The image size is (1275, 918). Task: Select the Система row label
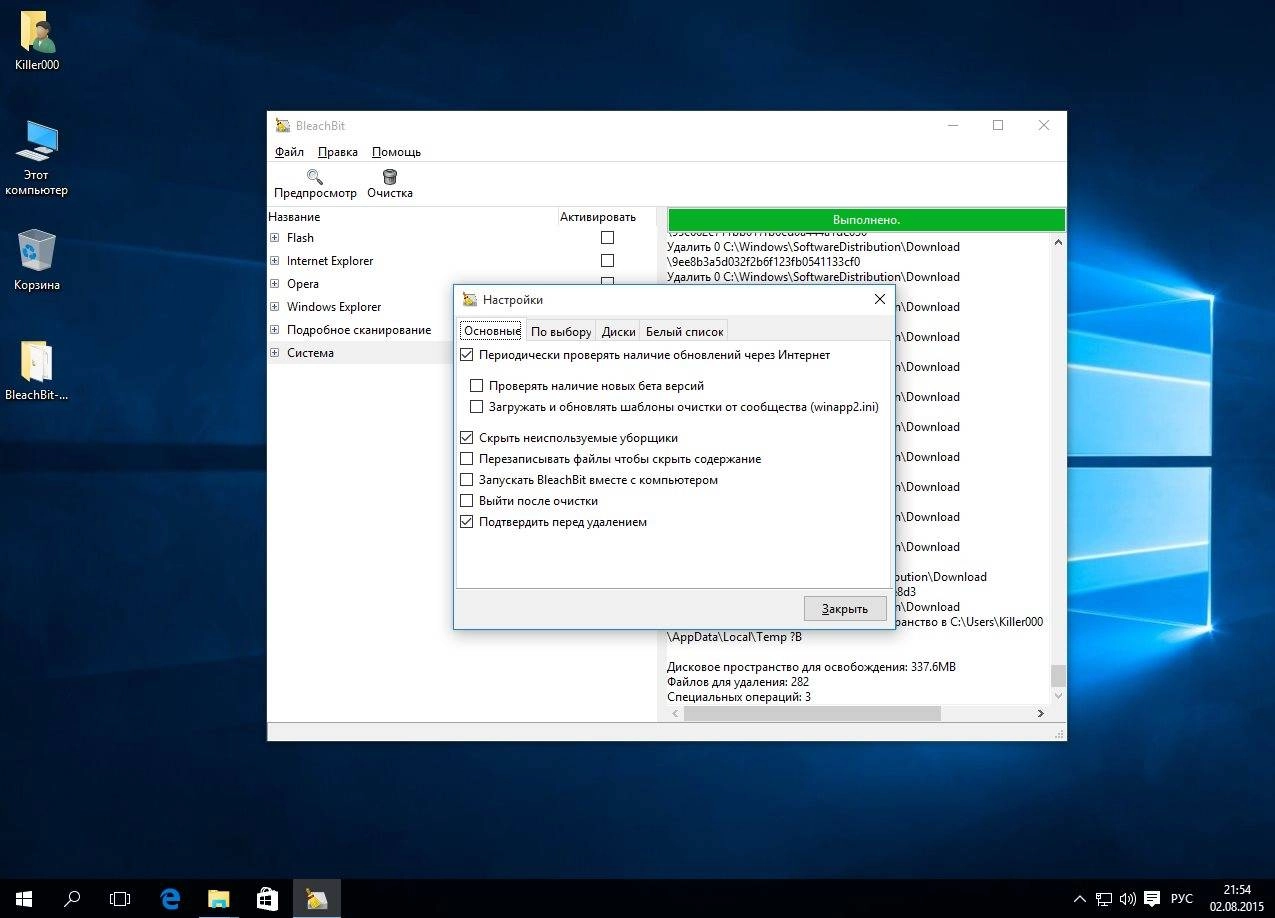[x=310, y=353]
